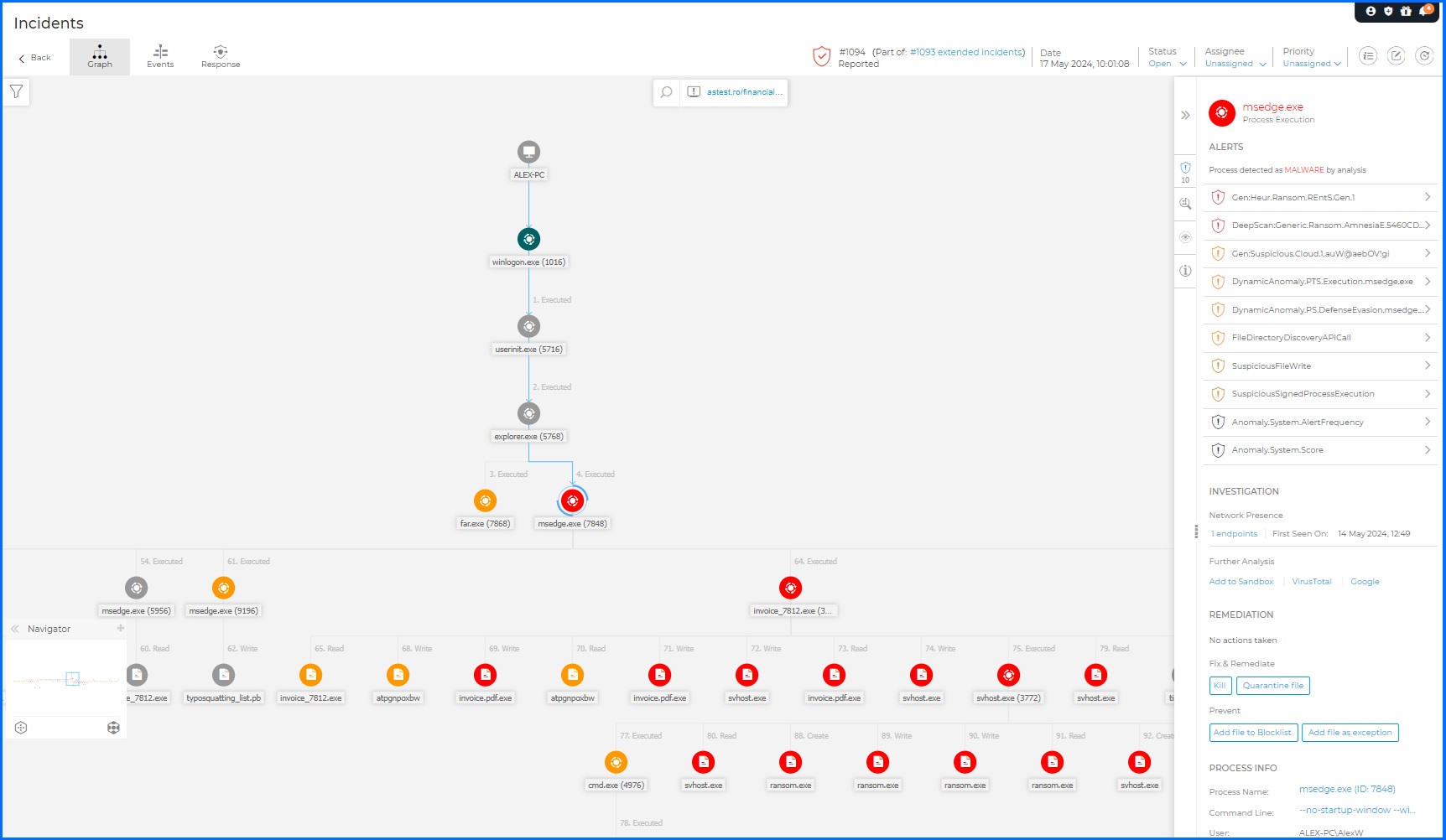Open the 1 endpoints link

tap(1234, 534)
